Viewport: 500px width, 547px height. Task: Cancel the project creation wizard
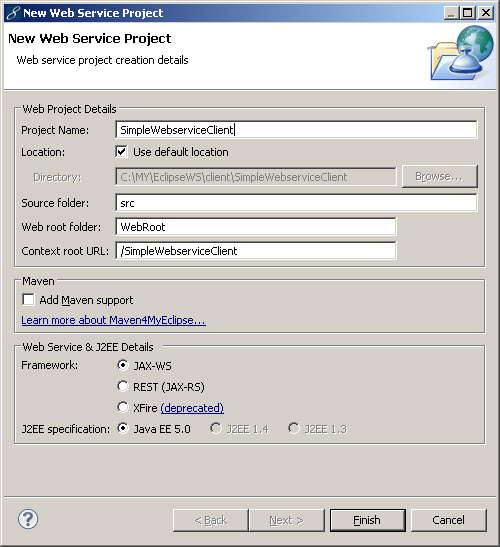pos(448,520)
